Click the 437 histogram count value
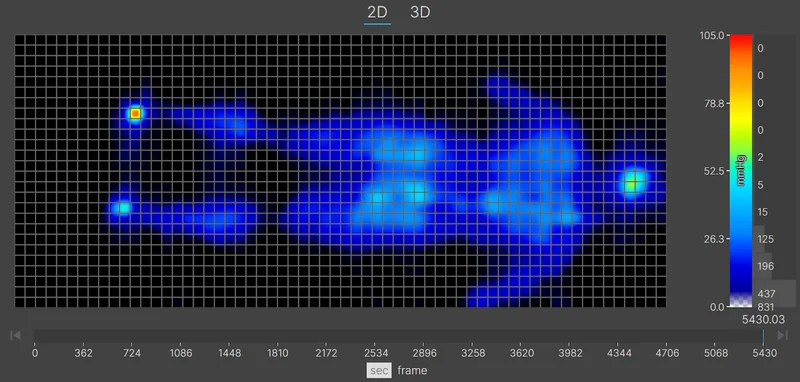Viewport: 800px width, 382px height. click(x=766, y=294)
